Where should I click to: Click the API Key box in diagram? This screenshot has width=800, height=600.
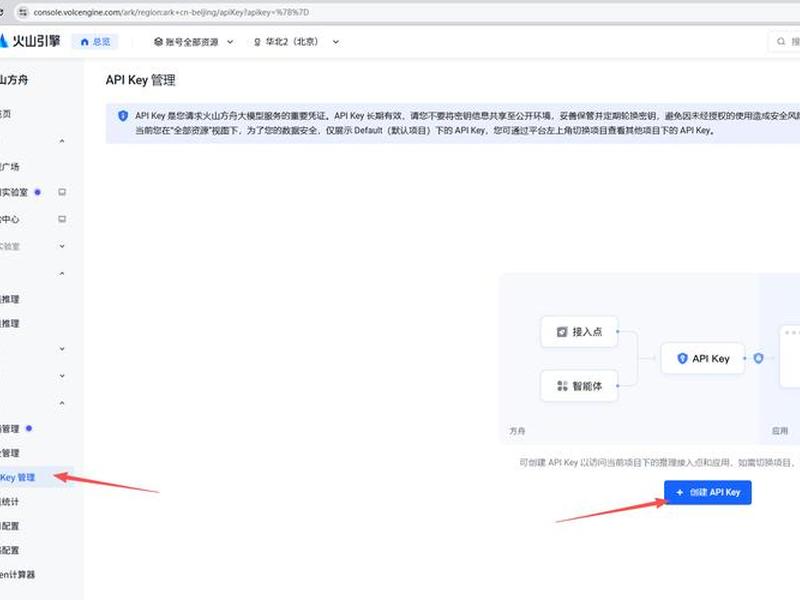(x=703, y=359)
